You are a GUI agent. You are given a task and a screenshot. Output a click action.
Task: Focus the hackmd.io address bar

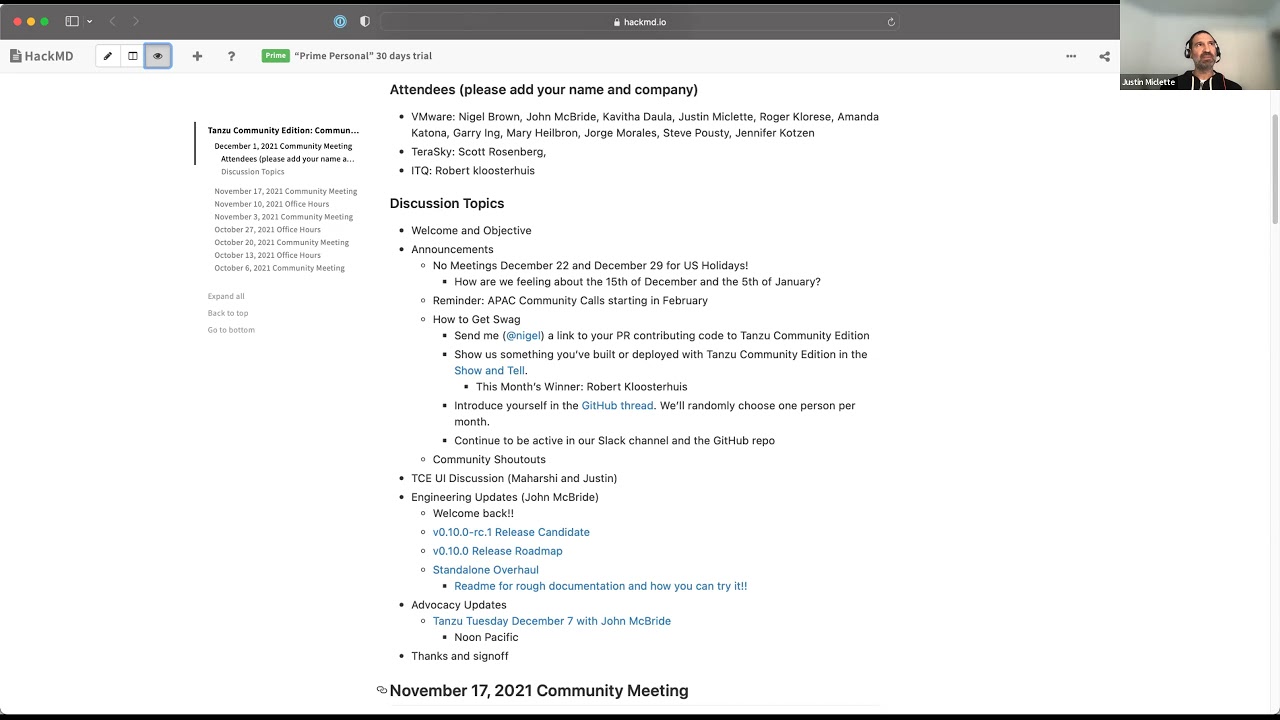coord(640,21)
